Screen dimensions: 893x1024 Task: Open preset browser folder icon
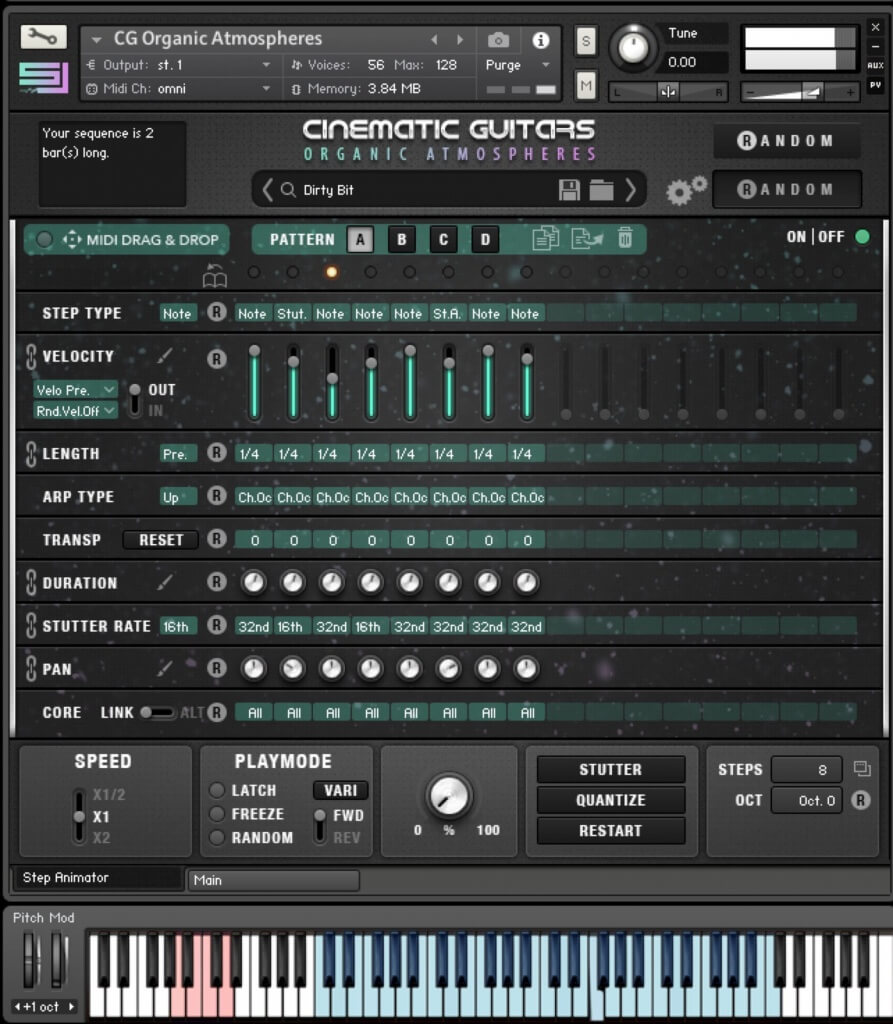(601, 190)
